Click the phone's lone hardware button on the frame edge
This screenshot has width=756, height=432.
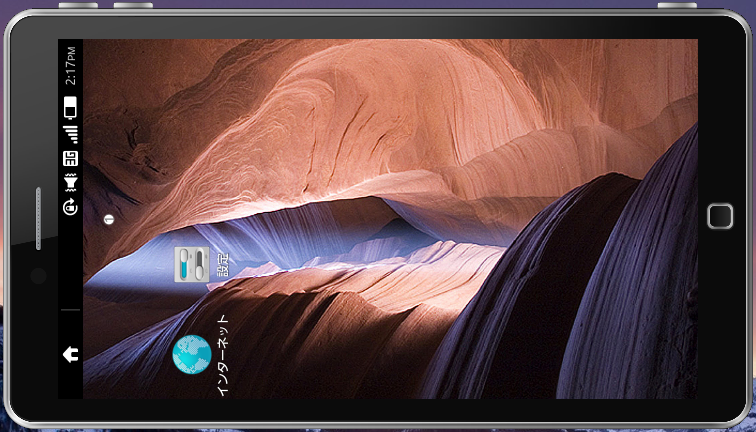677,5
